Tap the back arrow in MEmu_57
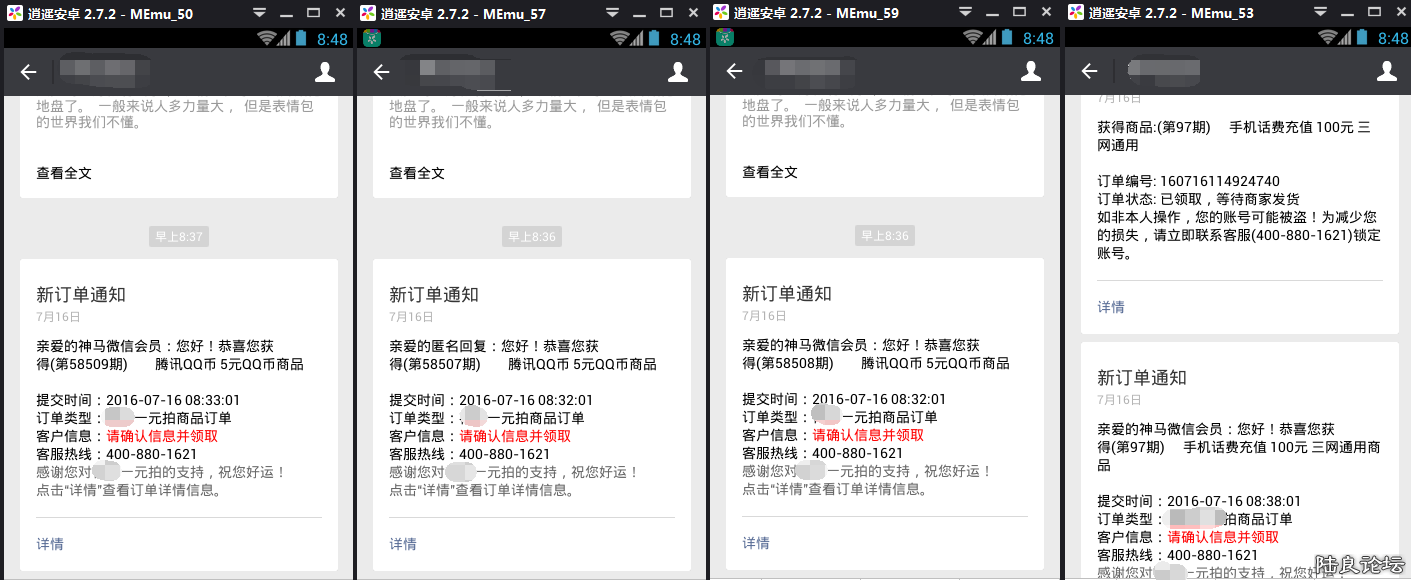1411x580 pixels. click(381, 72)
